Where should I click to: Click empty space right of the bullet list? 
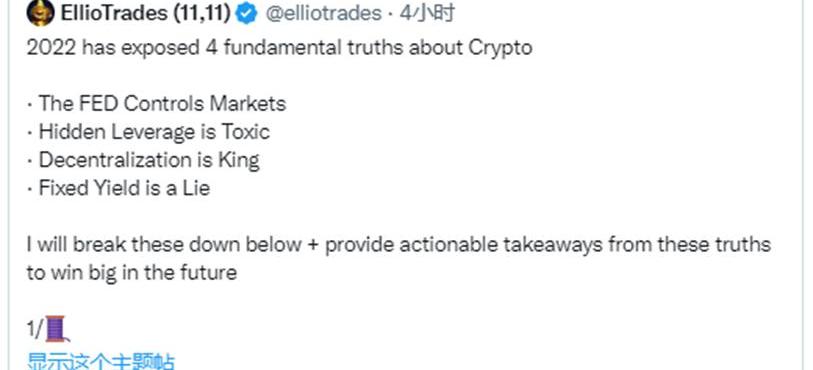pos(518,145)
